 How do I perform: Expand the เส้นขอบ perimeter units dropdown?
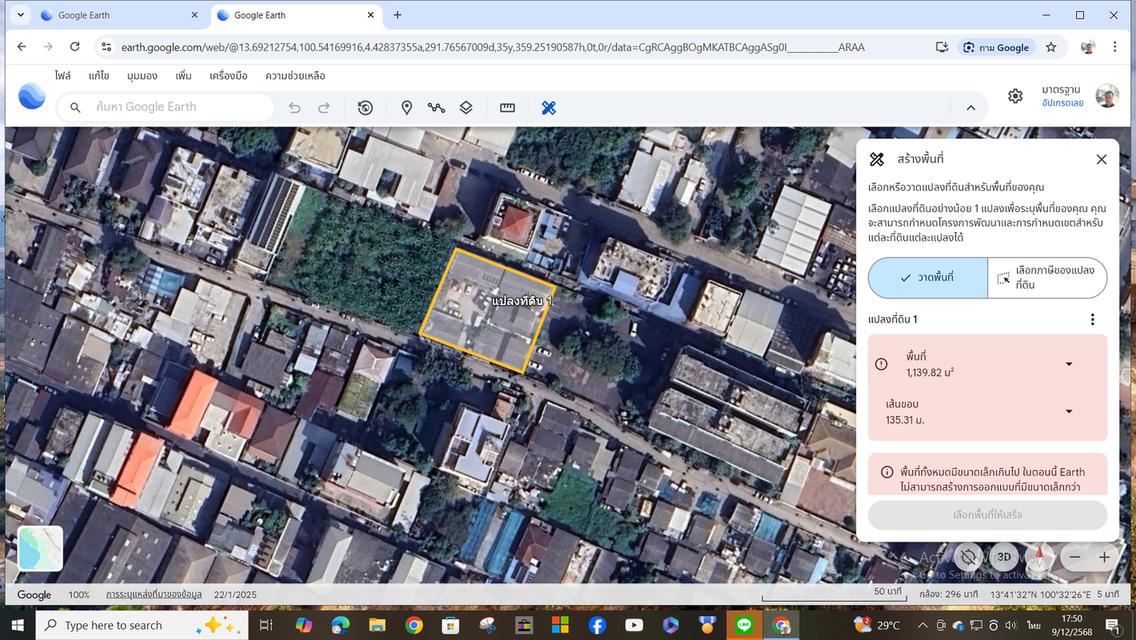[1068, 411]
